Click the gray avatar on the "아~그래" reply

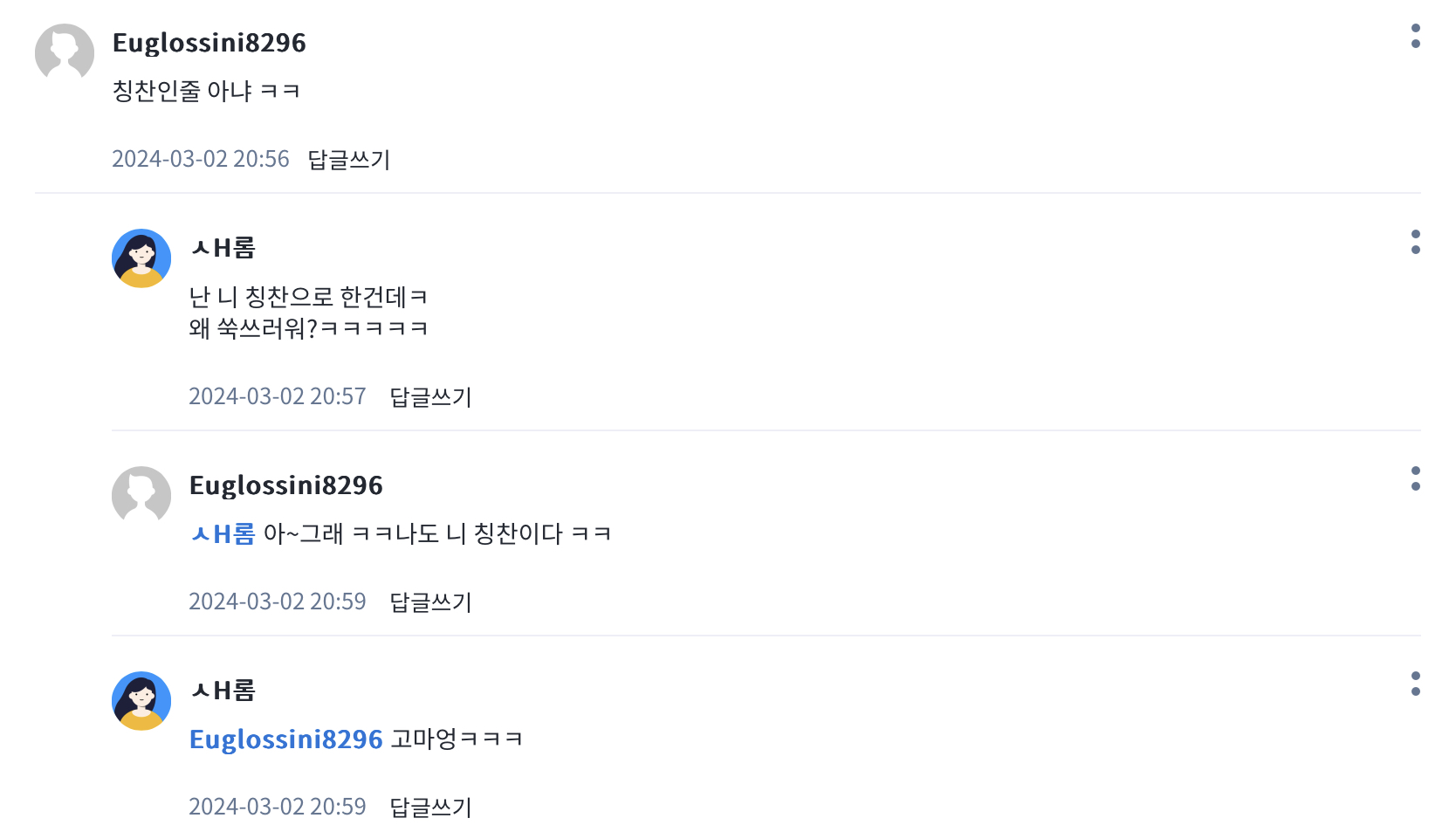(x=141, y=495)
